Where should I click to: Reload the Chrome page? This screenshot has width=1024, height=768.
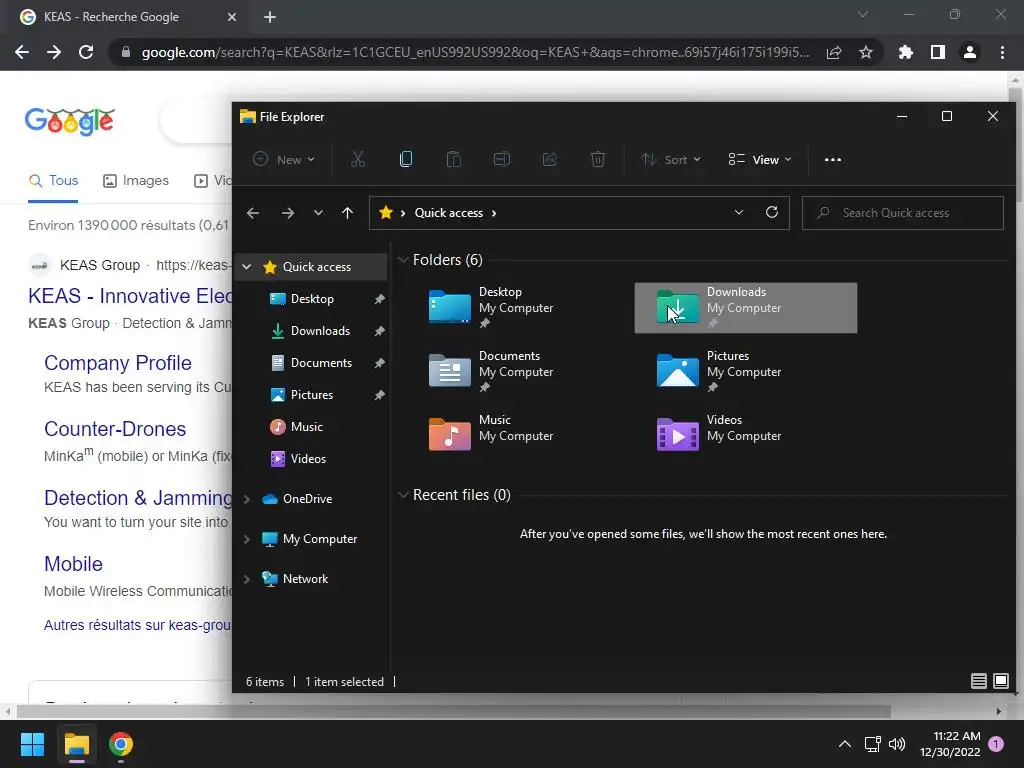pos(86,52)
